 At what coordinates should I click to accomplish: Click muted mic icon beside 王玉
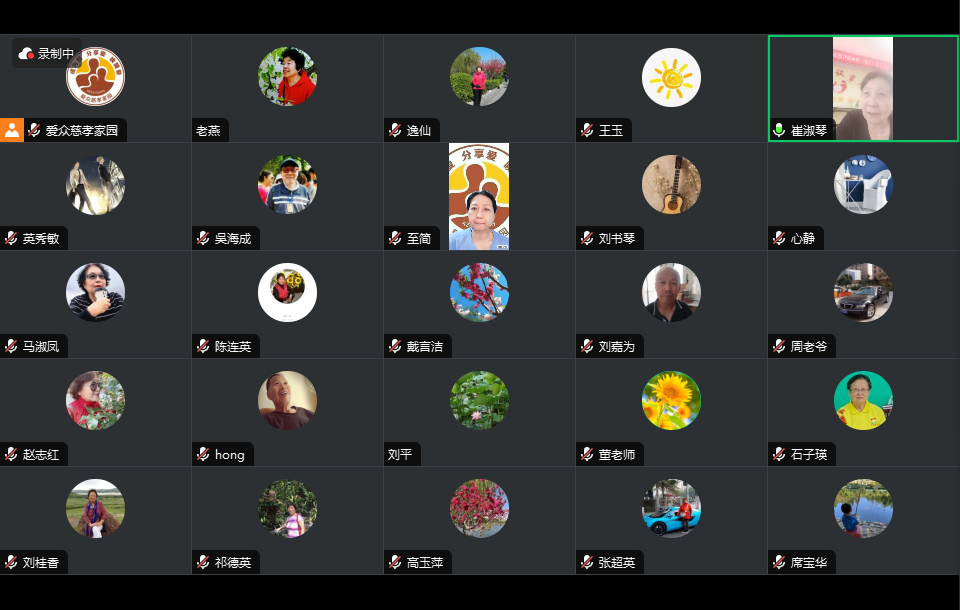587,130
